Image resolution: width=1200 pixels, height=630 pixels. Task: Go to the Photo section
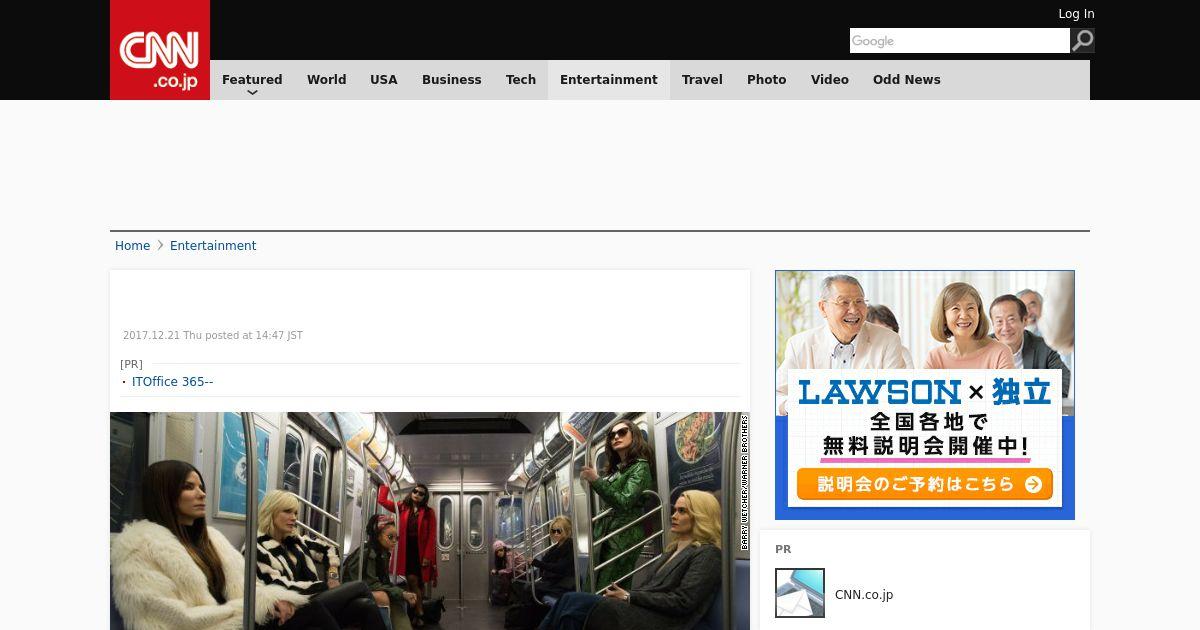coord(767,80)
